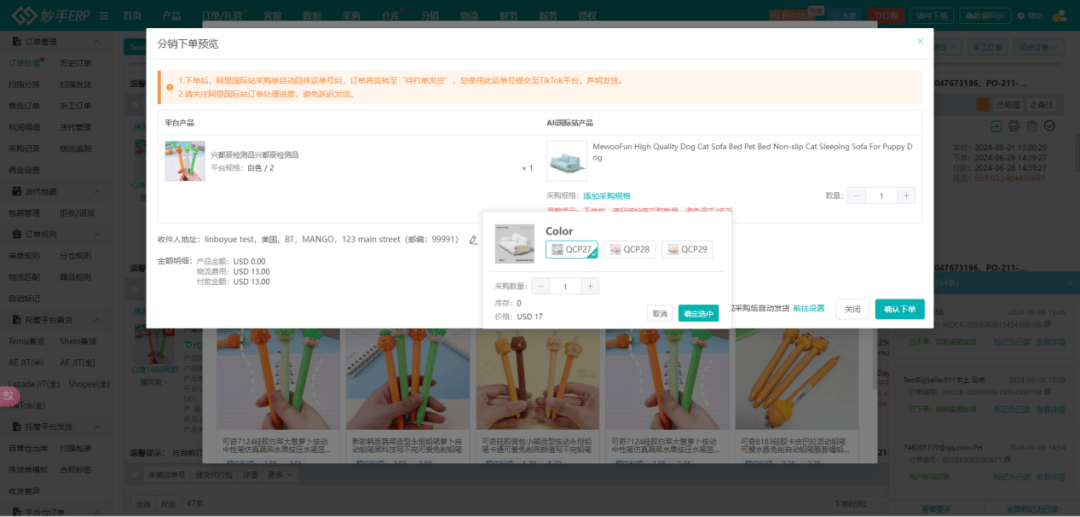Select the QCP28 color option
1080x517 pixels.
pos(630,249)
